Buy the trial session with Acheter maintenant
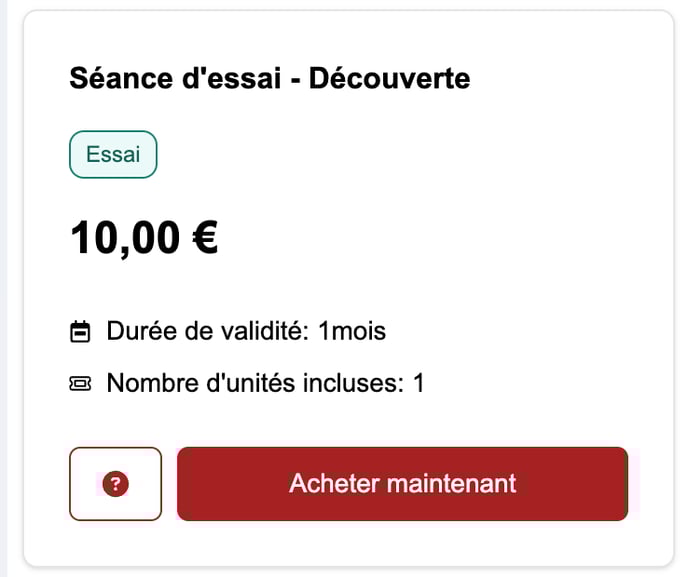 [x=402, y=484]
